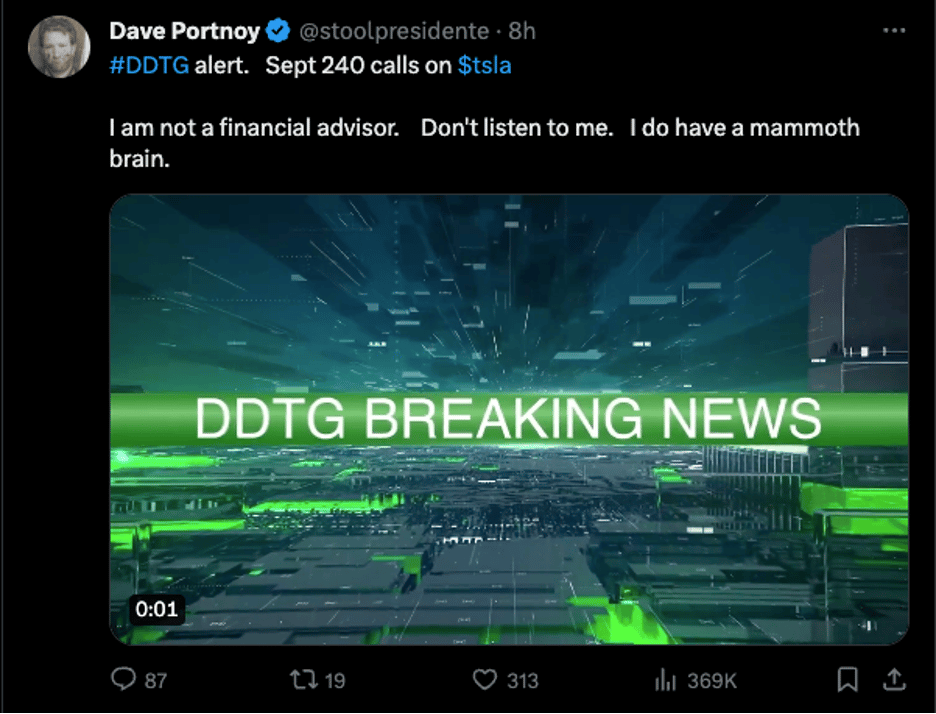Screen dimensions: 936x714
Task: Share the tweet via the upload arrow icon
Action: coord(894,679)
